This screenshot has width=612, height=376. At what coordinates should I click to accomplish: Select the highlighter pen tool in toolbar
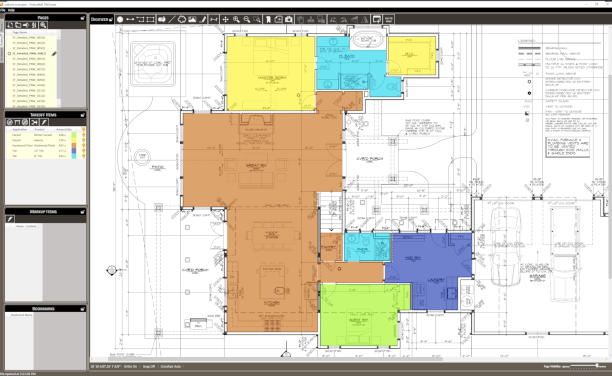(203, 19)
